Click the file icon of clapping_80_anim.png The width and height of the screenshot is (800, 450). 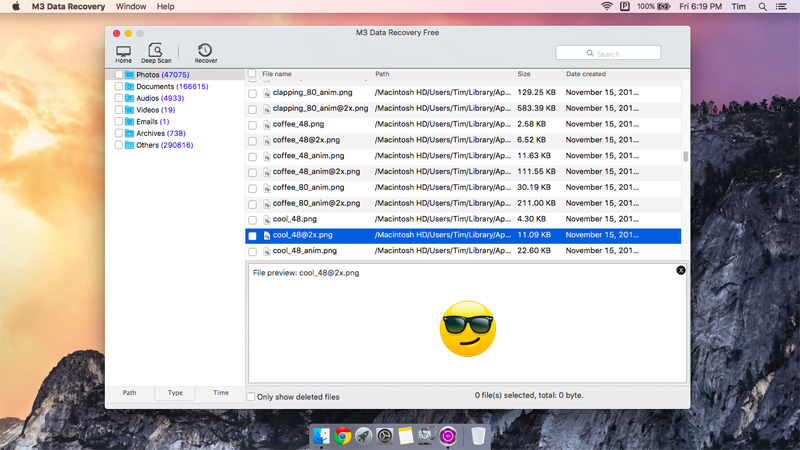coord(266,93)
